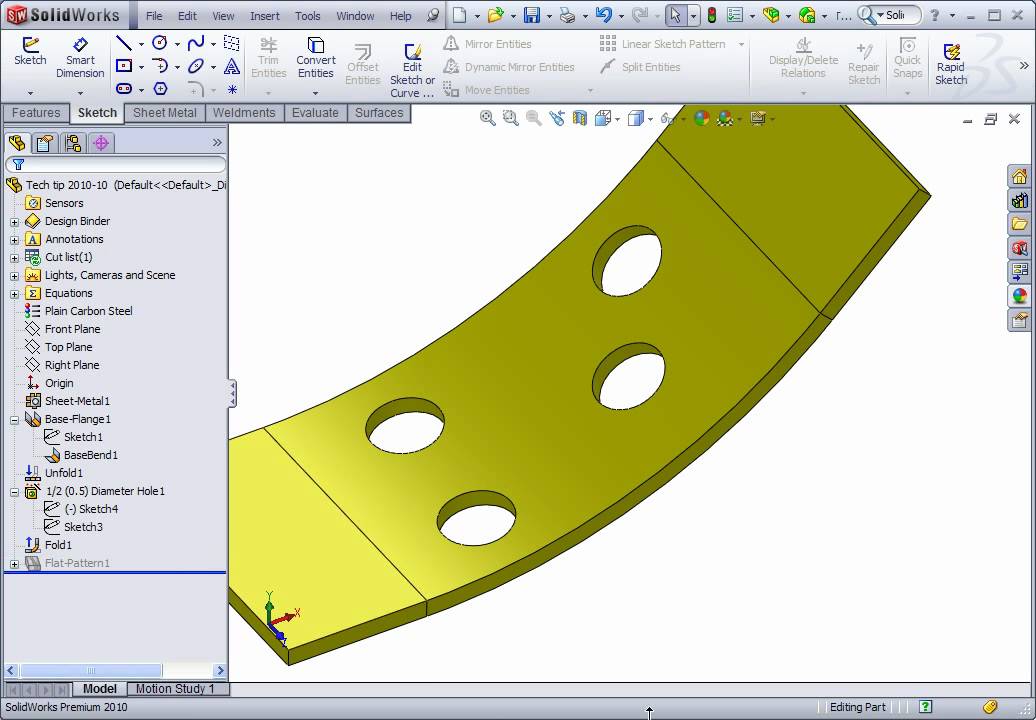1036x720 pixels.
Task: Open the PropertyManager tab
Action: point(45,143)
